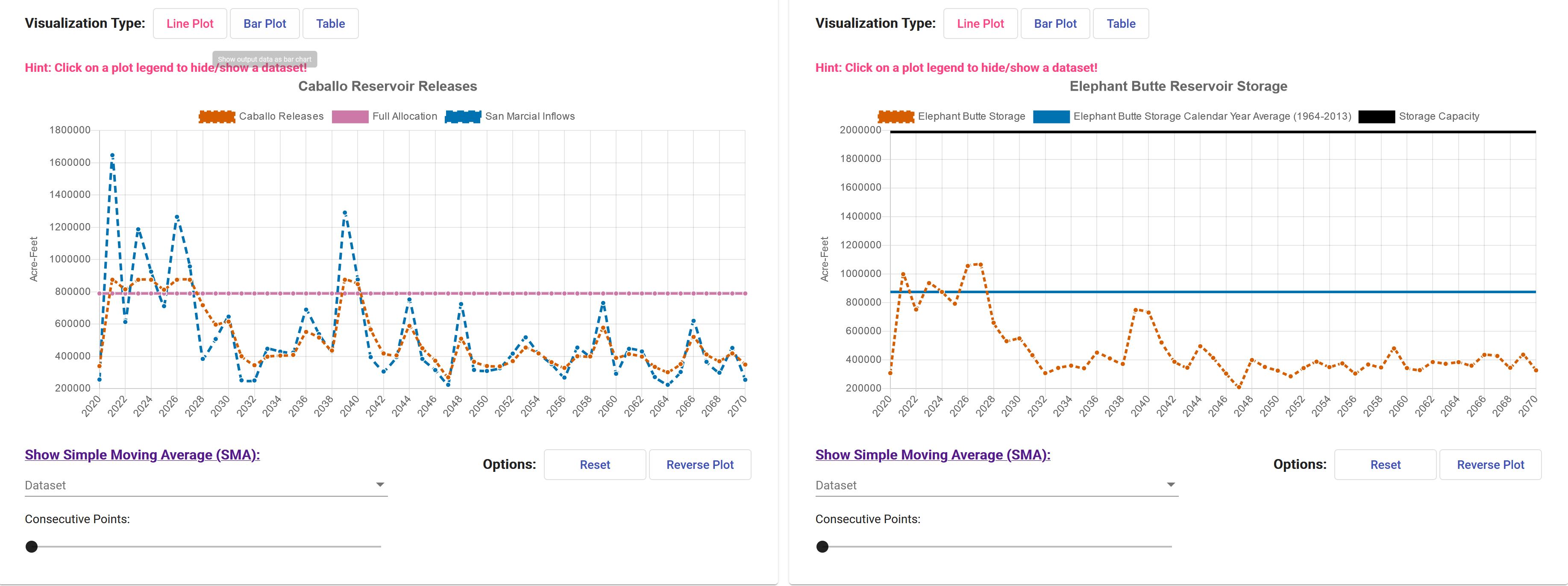Reverse the Elephant Butte Storage plot

(1491, 465)
